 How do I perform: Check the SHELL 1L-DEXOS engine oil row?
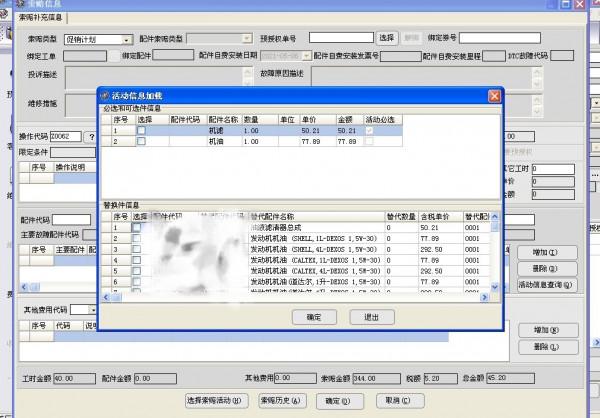[136, 238]
